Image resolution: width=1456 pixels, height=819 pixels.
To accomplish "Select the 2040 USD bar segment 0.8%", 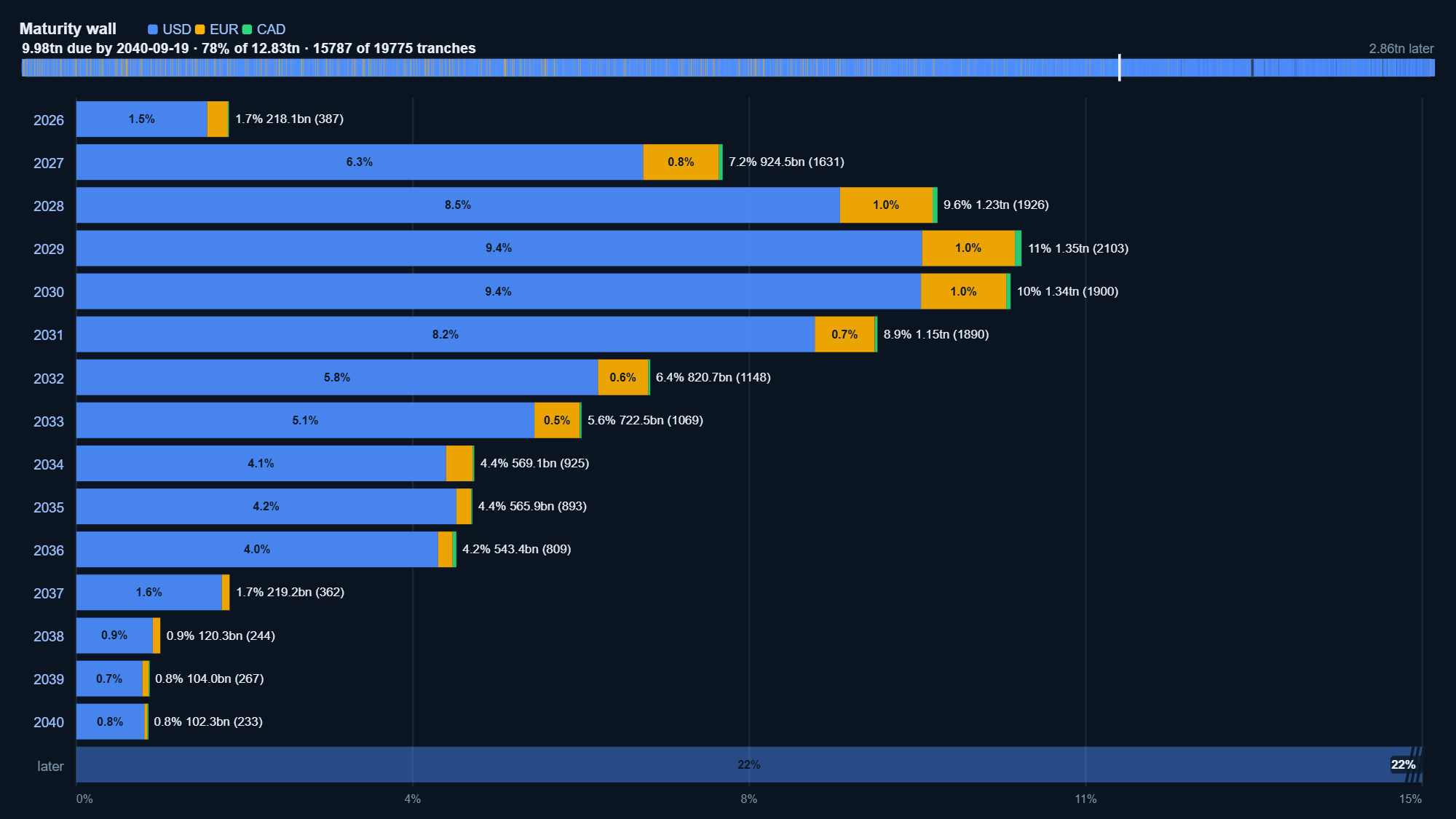I will [x=110, y=721].
